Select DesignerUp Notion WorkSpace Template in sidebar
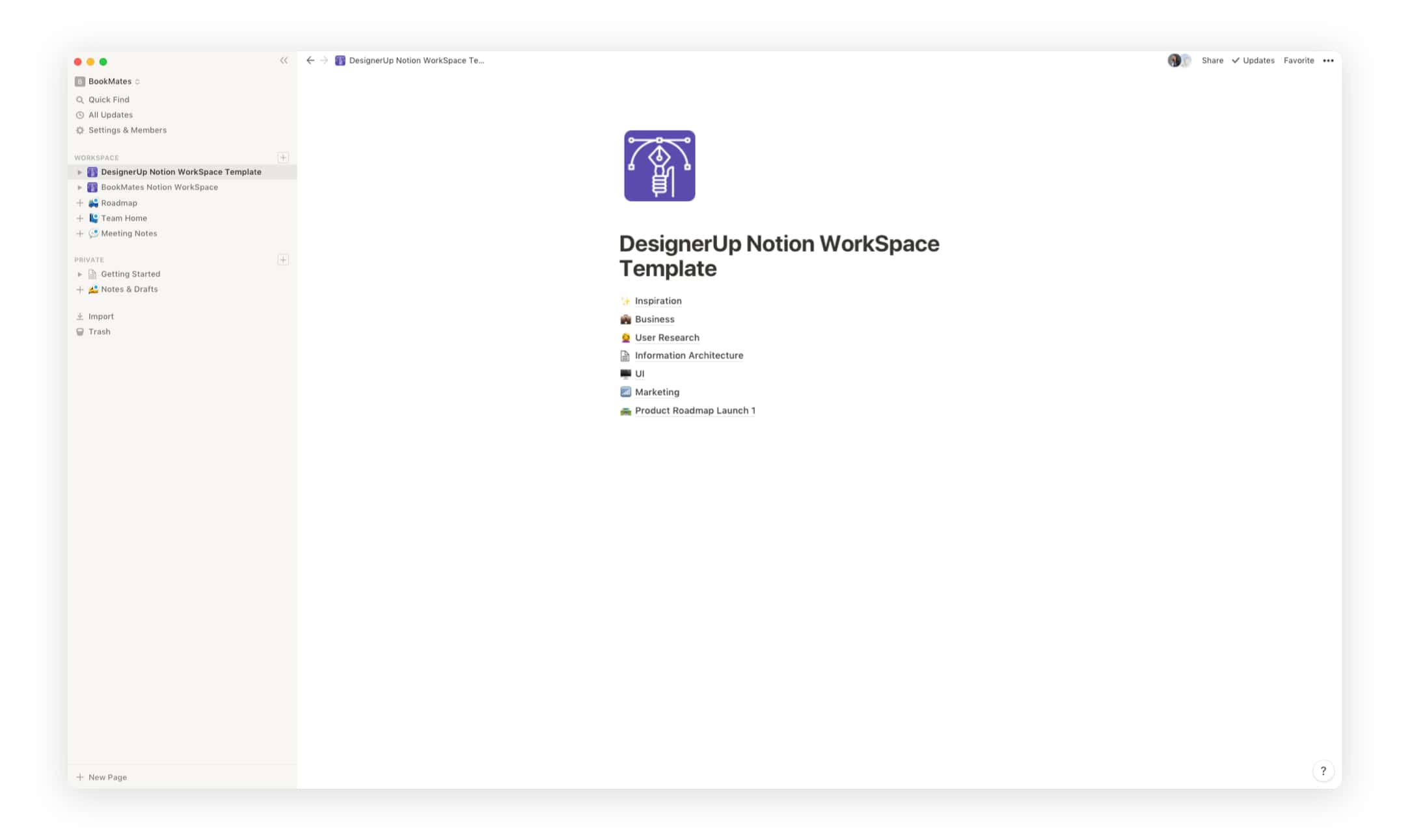This screenshot has height=840, width=1410. (182, 172)
